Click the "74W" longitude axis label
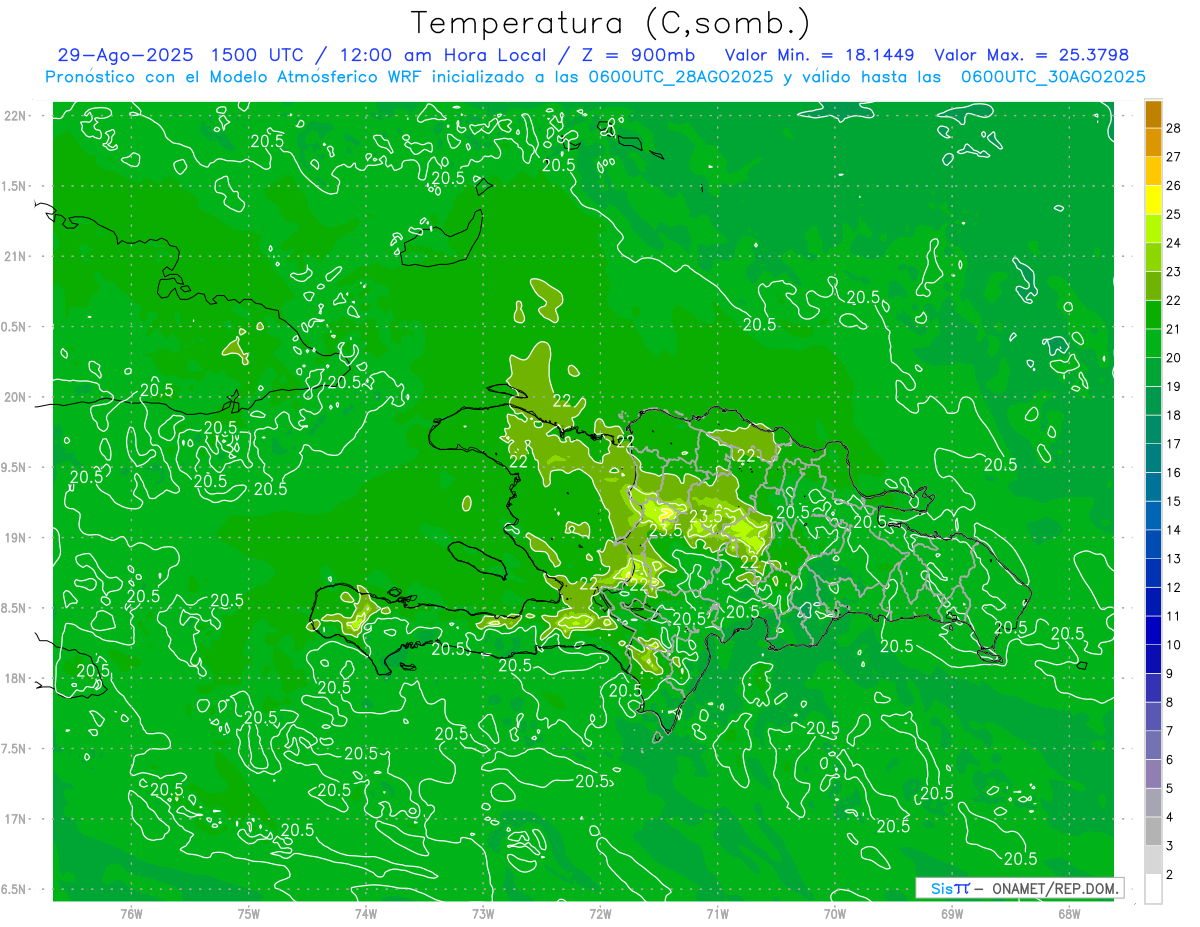 [365, 913]
